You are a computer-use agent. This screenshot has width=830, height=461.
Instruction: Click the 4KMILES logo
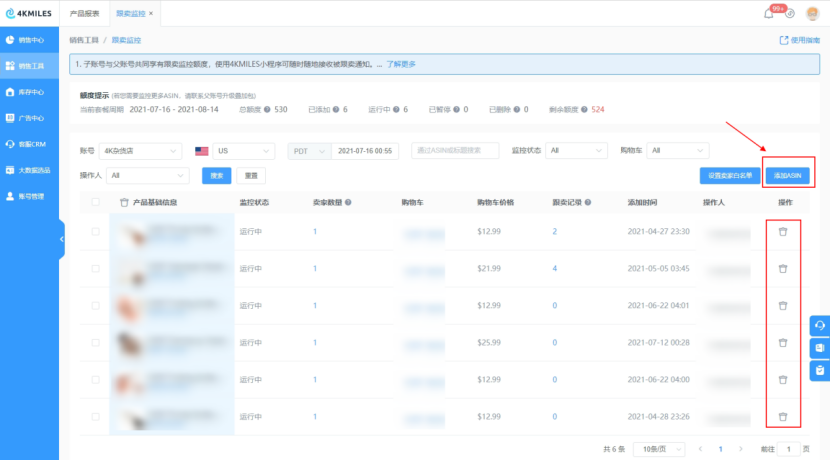29,13
